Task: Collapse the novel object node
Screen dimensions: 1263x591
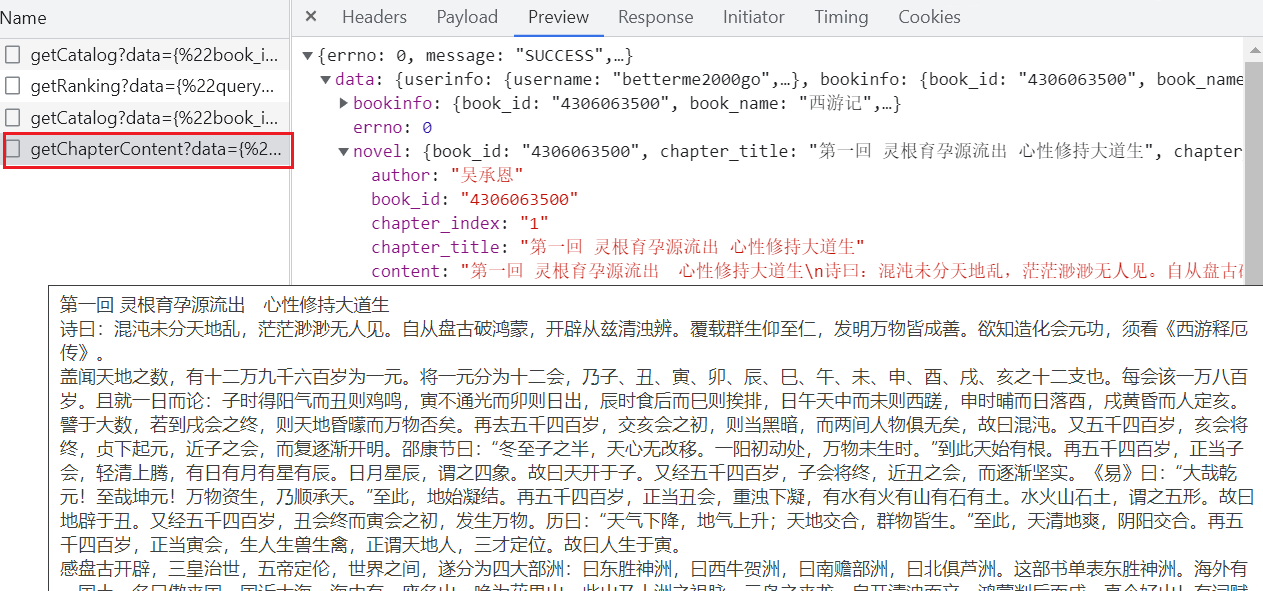Action: [x=344, y=151]
